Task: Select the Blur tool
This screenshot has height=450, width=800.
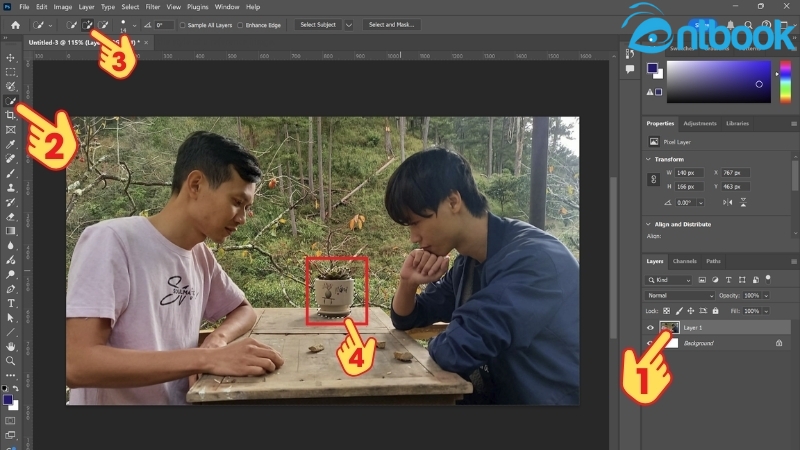Action: [x=10, y=245]
